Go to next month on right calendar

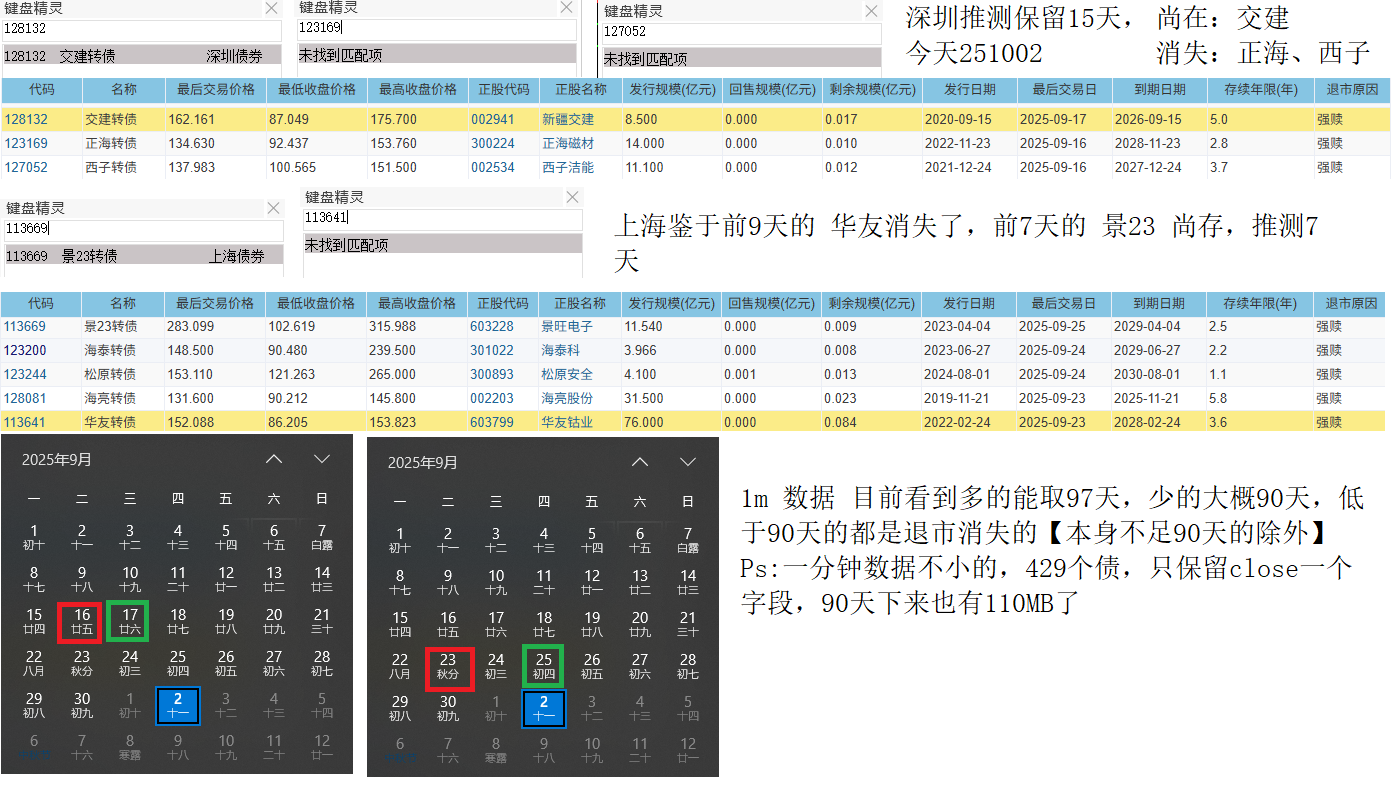(687, 462)
